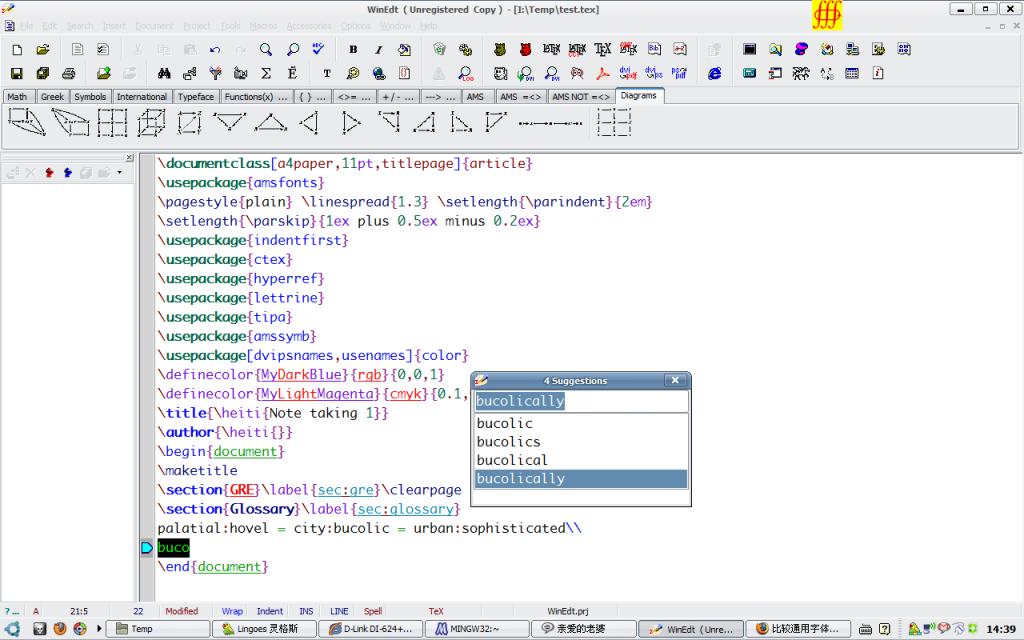Viewport: 1024px width, 640px height.
Task: Click the Italic formatting icon
Action: (379, 49)
